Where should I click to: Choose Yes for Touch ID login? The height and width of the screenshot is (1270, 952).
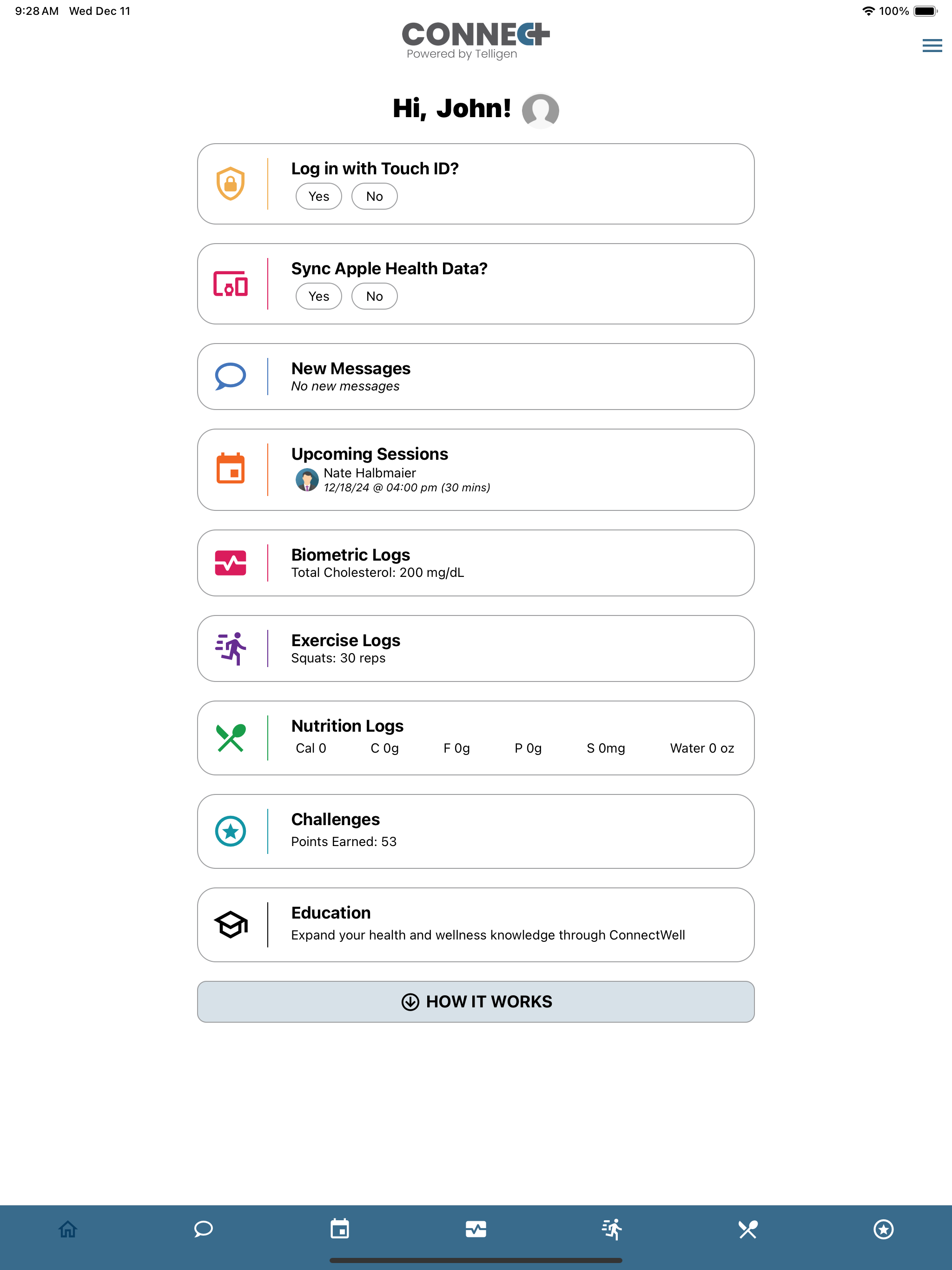tap(319, 196)
